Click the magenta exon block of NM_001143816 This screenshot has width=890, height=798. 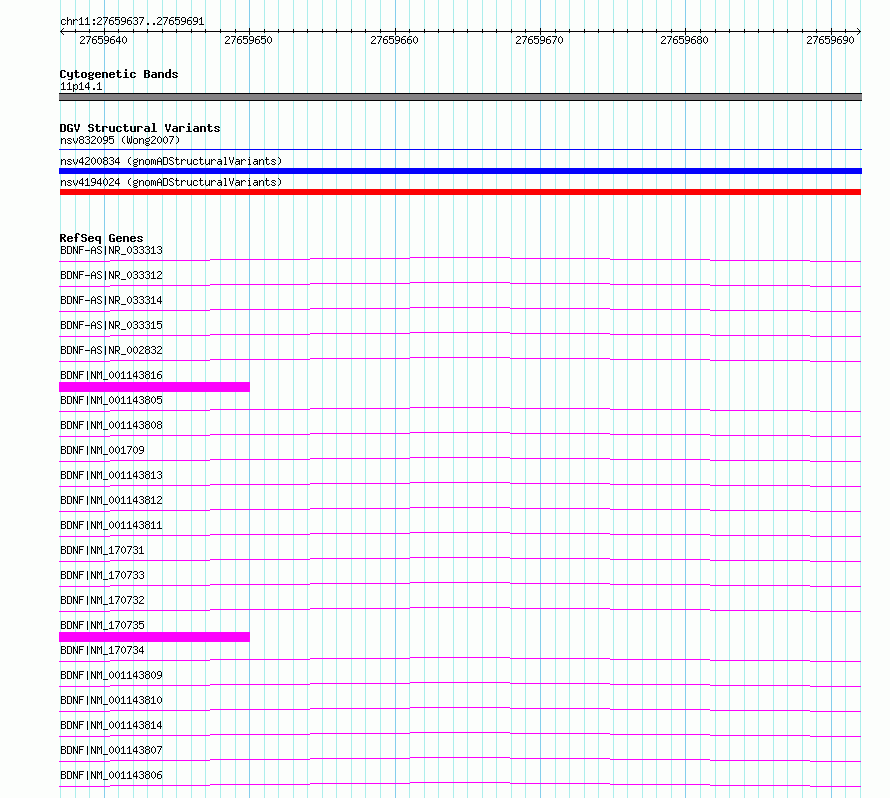[x=154, y=387]
